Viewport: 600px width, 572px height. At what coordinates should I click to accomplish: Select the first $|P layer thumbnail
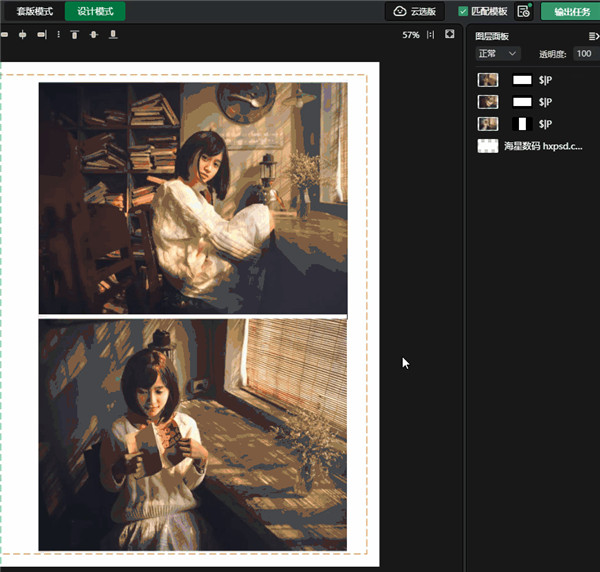[488, 80]
